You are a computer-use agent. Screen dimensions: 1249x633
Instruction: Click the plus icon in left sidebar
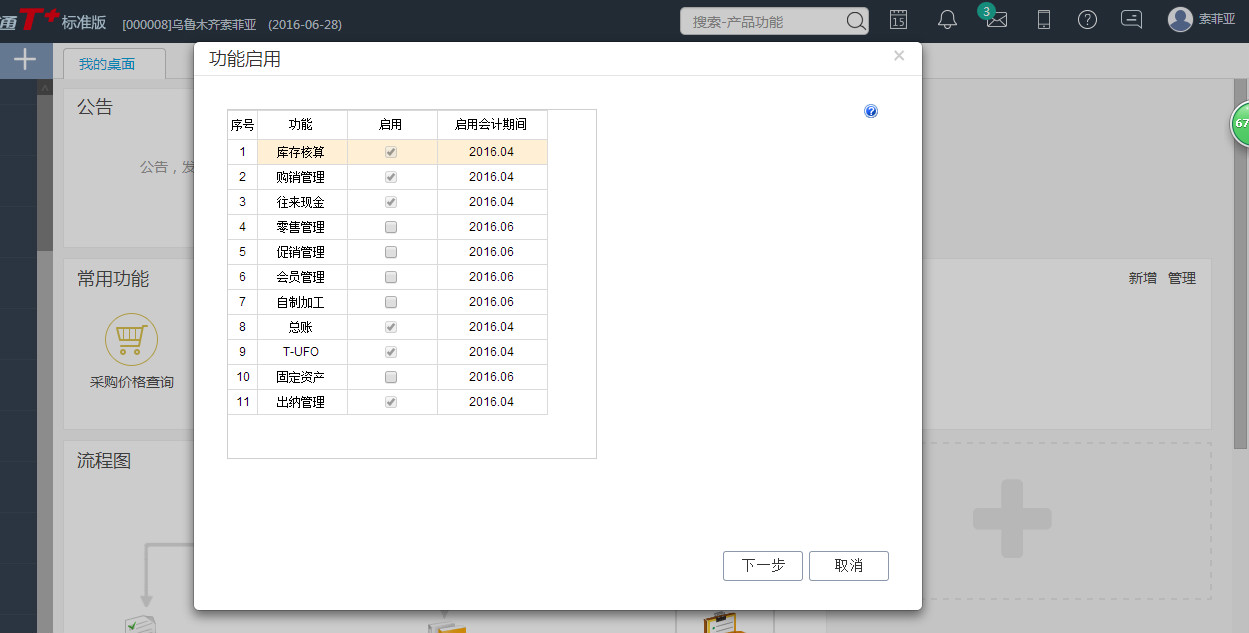[x=24, y=59]
